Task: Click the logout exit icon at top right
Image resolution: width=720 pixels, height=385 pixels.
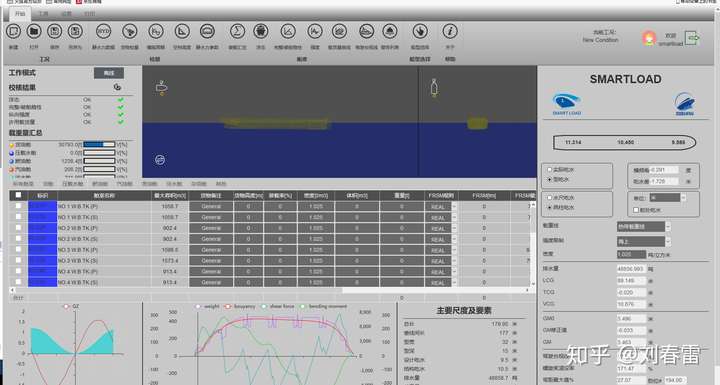Action: tap(692, 38)
